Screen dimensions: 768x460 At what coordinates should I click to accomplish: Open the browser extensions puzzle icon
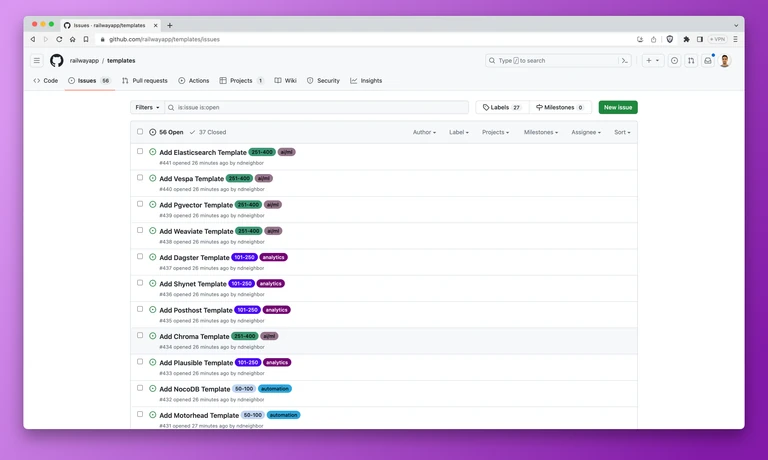pyautogui.click(x=686, y=39)
